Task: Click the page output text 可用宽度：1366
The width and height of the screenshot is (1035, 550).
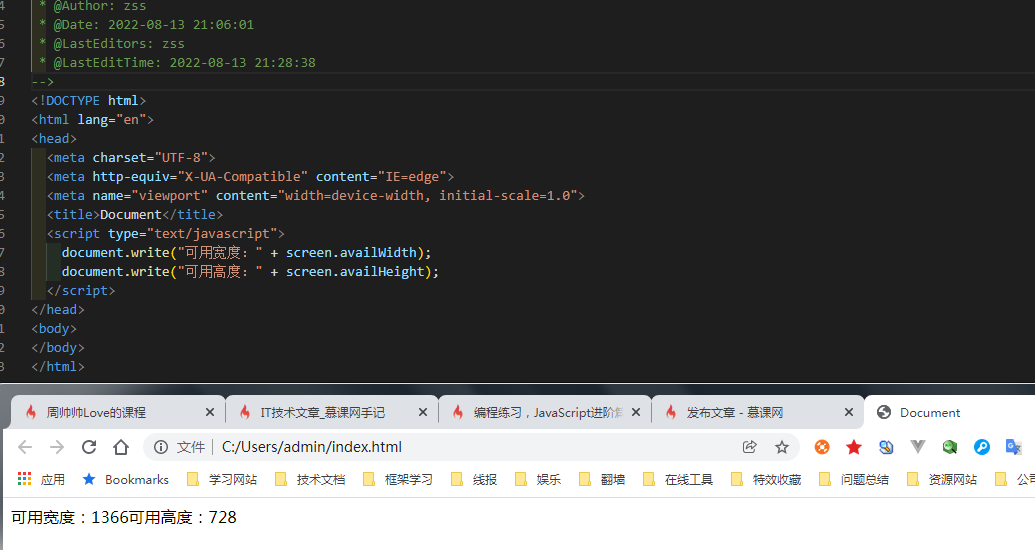Action: (x=70, y=517)
